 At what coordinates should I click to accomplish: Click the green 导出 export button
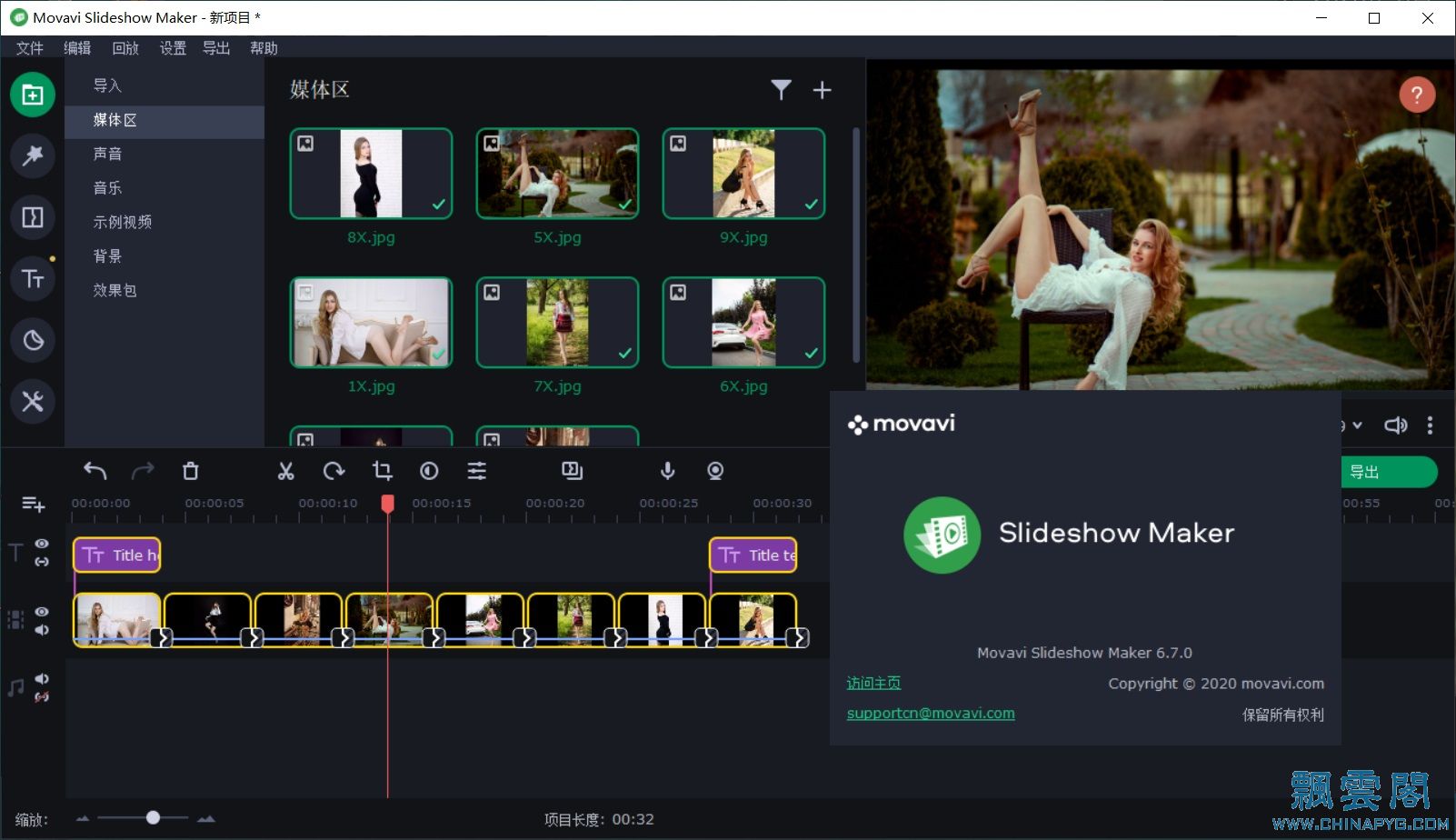coord(1390,472)
